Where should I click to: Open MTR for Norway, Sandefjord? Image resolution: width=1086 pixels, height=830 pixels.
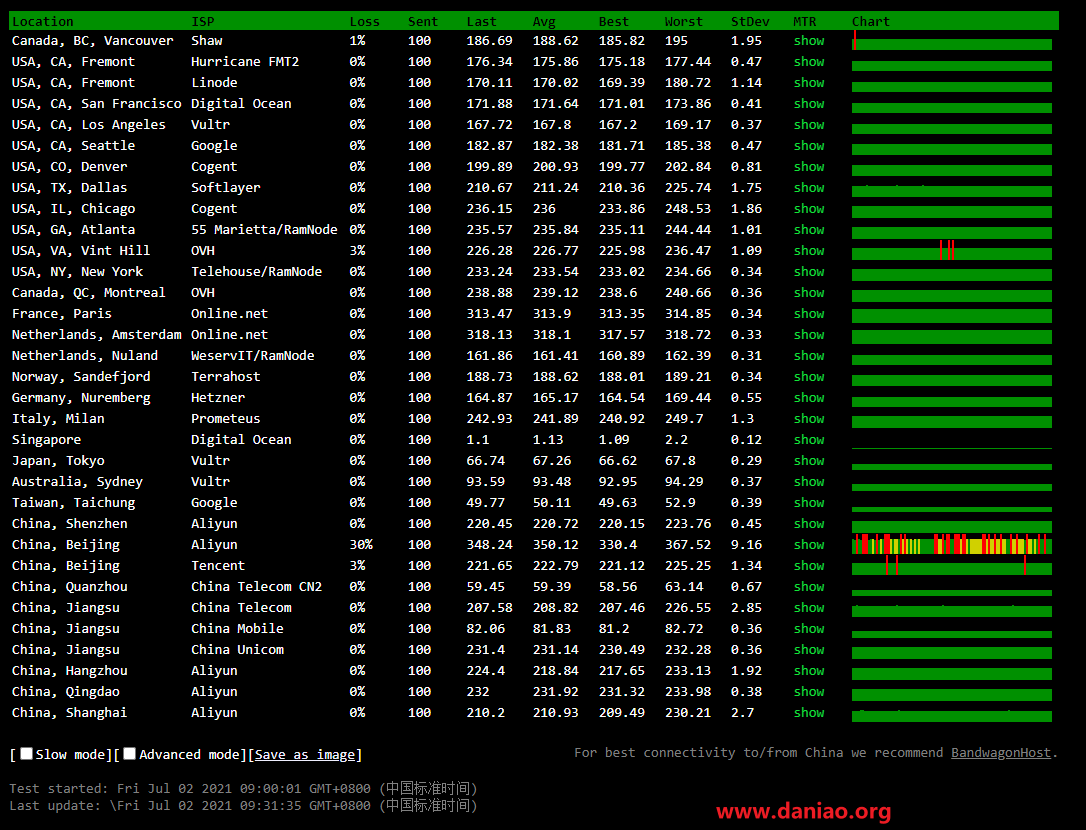[x=809, y=377]
